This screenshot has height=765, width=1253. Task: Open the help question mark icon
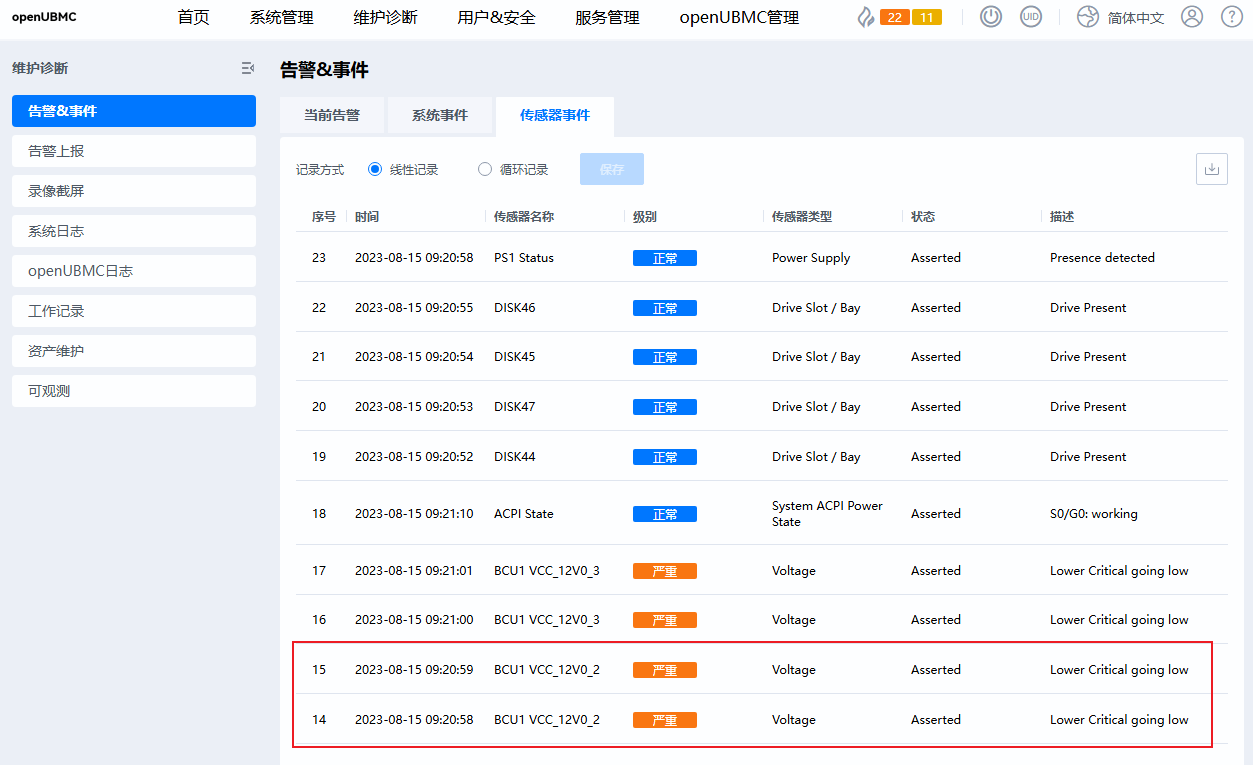tap(1231, 17)
